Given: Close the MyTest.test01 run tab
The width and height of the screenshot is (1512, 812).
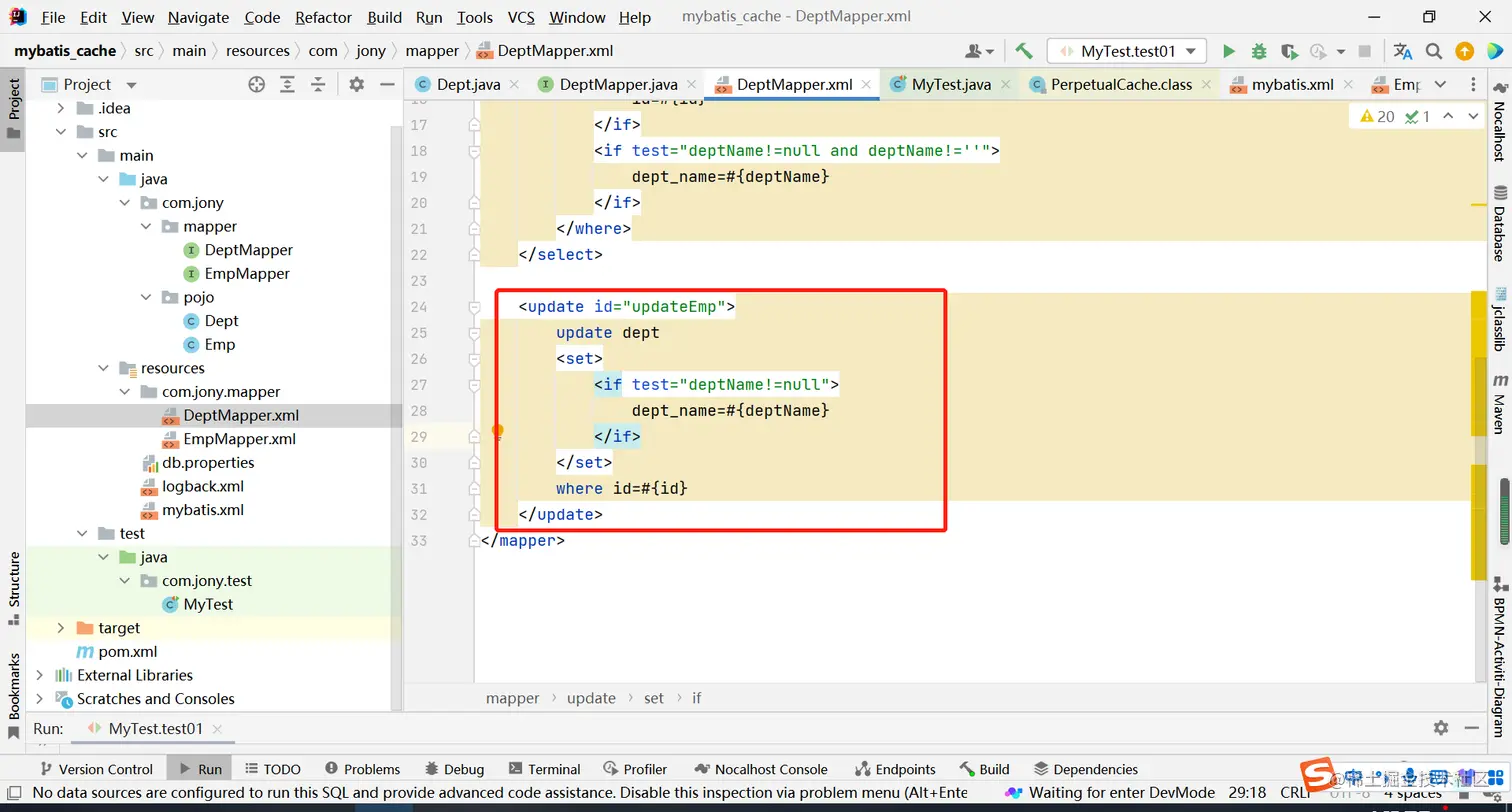Looking at the screenshot, I should tap(217, 729).
